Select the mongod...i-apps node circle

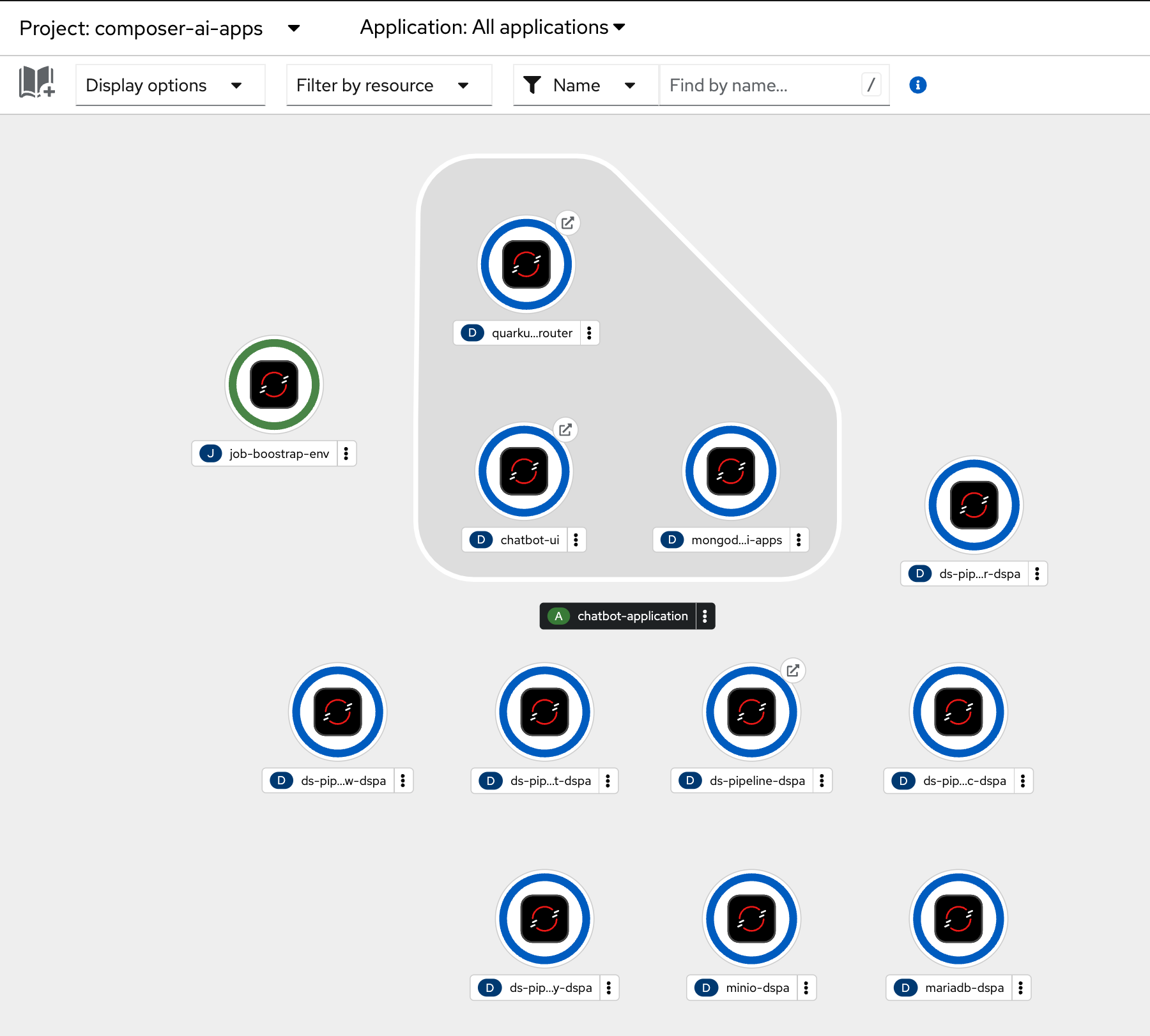(731, 471)
